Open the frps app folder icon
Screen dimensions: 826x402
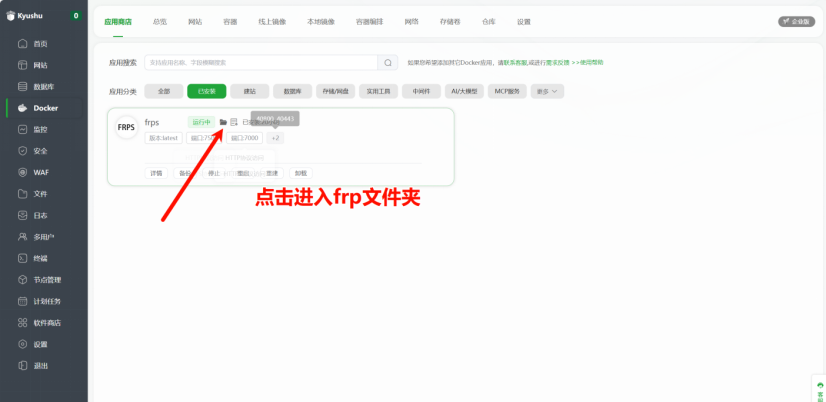tap(223, 122)
